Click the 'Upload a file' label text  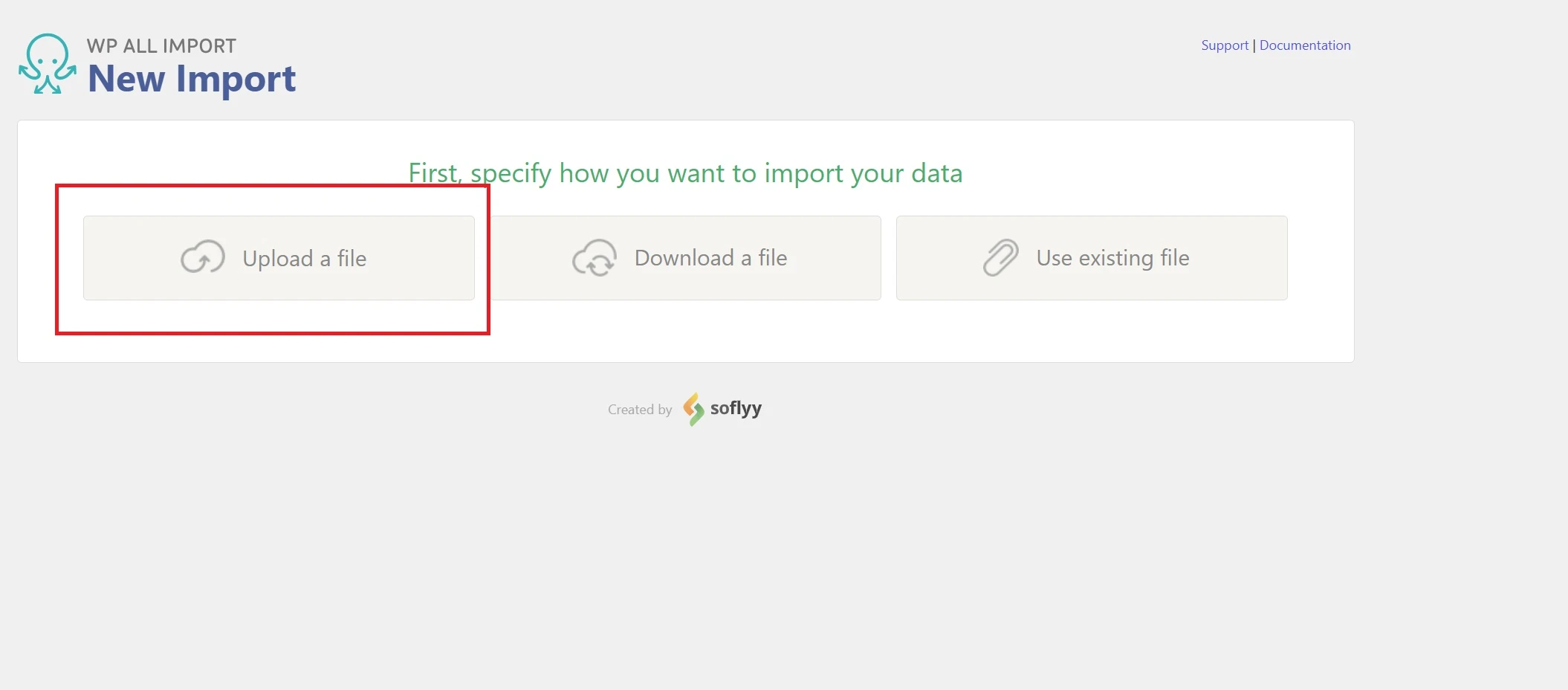click(305, 259)
